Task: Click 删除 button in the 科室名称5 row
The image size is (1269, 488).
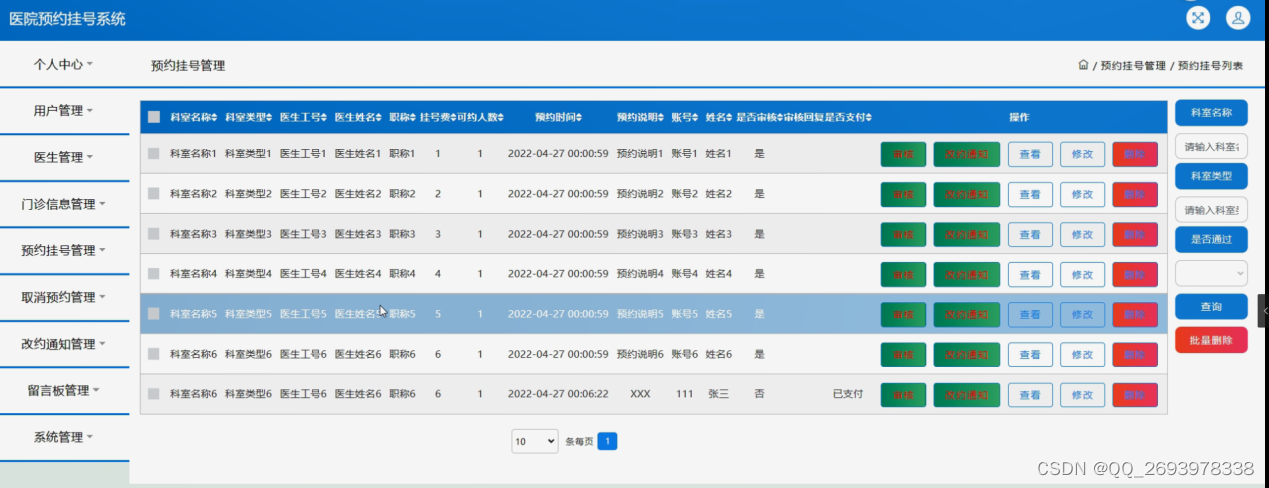Action: click(x=1135, y=314)
